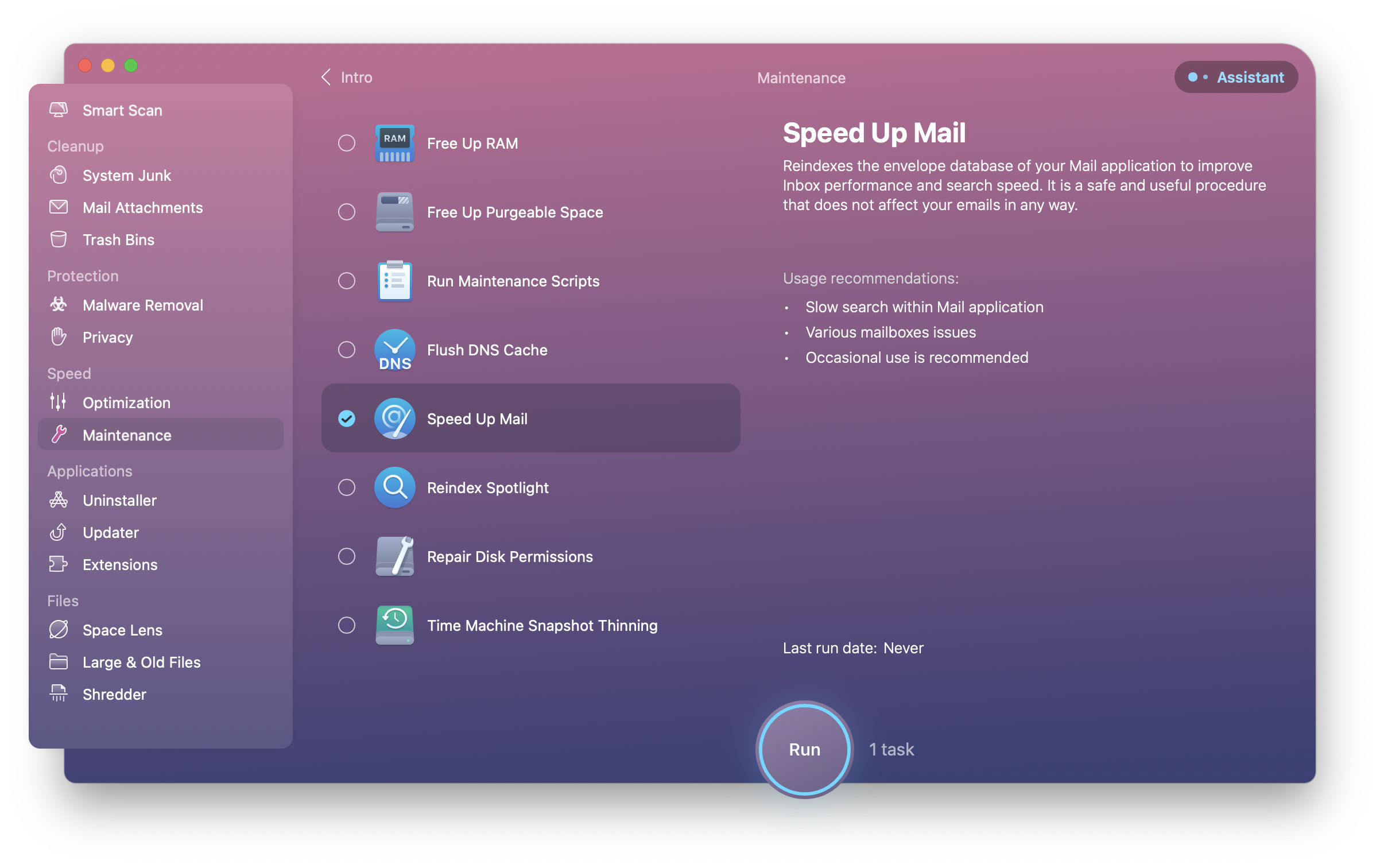Click the Reindex Spotlight magnifier icon

point(394,487)
